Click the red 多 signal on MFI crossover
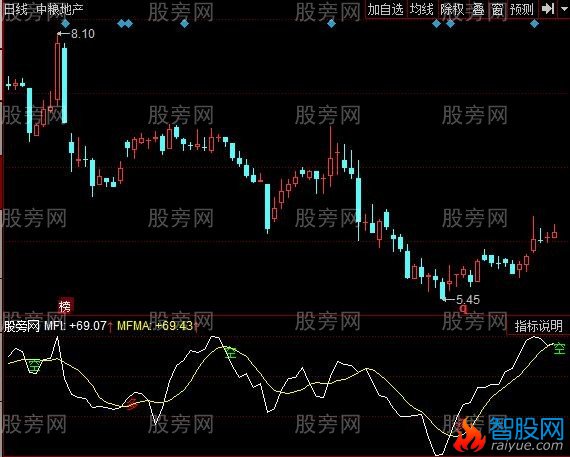This screenshot has width=570, height=457. pos(132,403)
